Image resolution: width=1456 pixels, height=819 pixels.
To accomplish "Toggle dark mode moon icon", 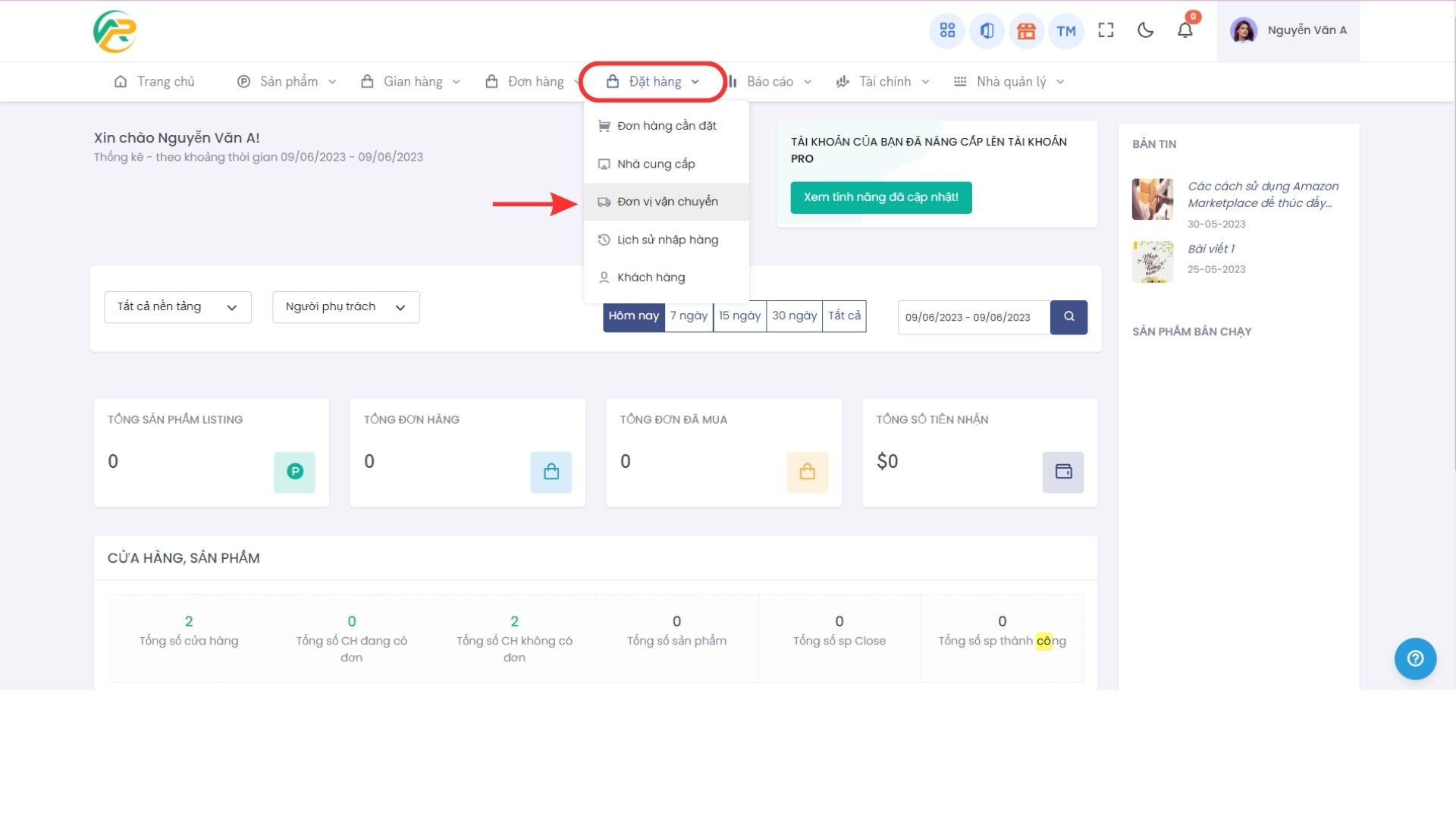I will point(1145,30).
